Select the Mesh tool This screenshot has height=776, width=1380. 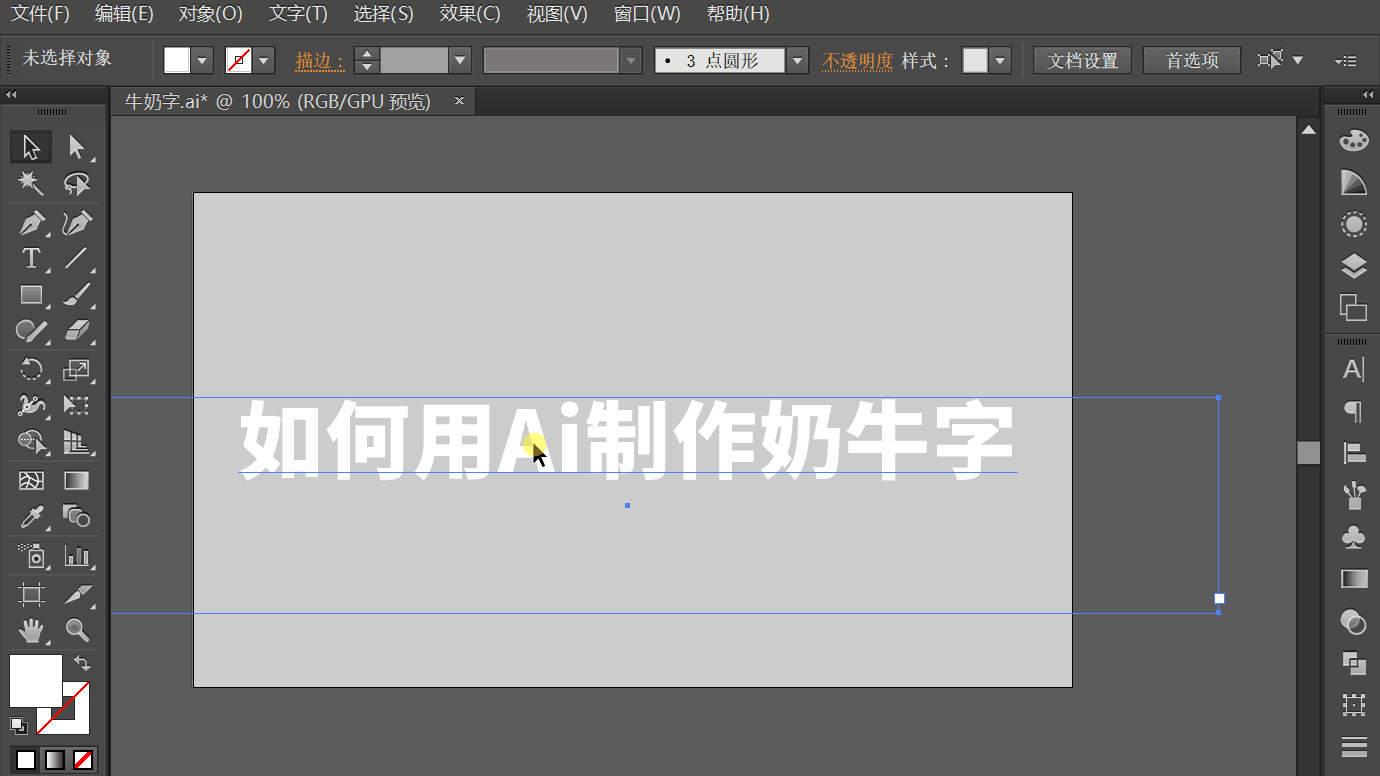click(x=31, y=481)
